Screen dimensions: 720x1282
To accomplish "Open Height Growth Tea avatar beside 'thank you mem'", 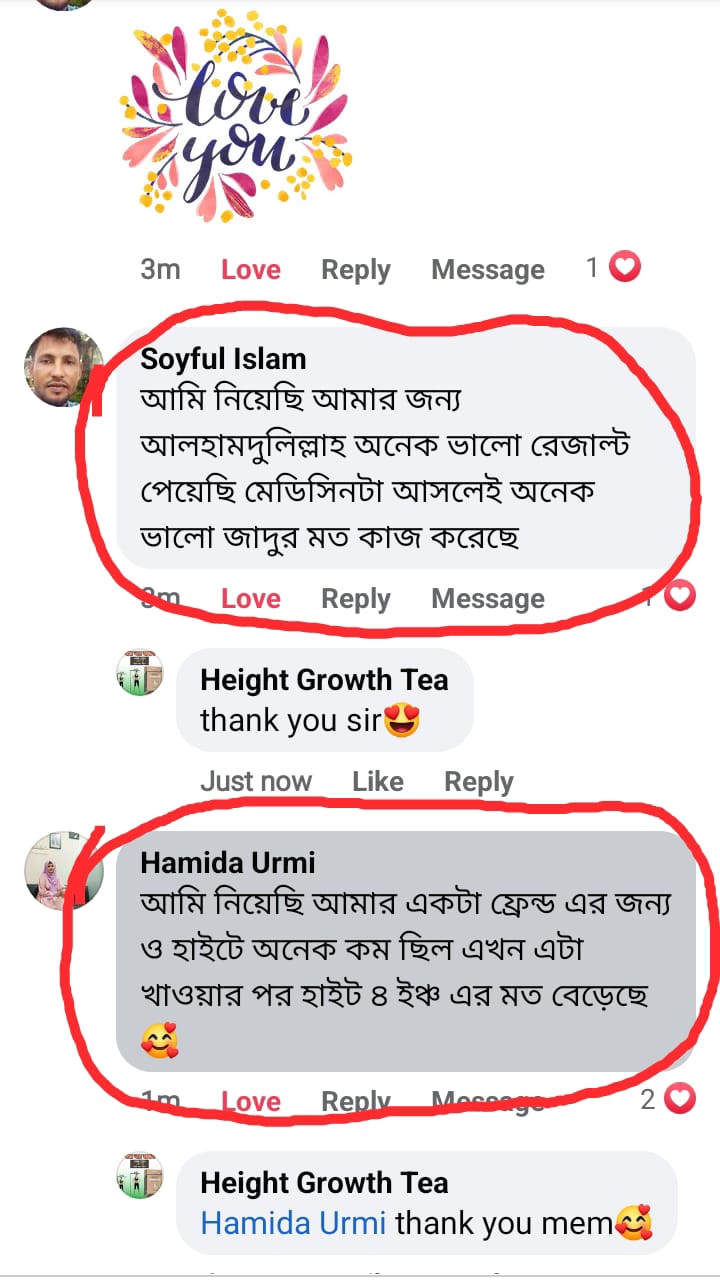I will point(140,1175).
